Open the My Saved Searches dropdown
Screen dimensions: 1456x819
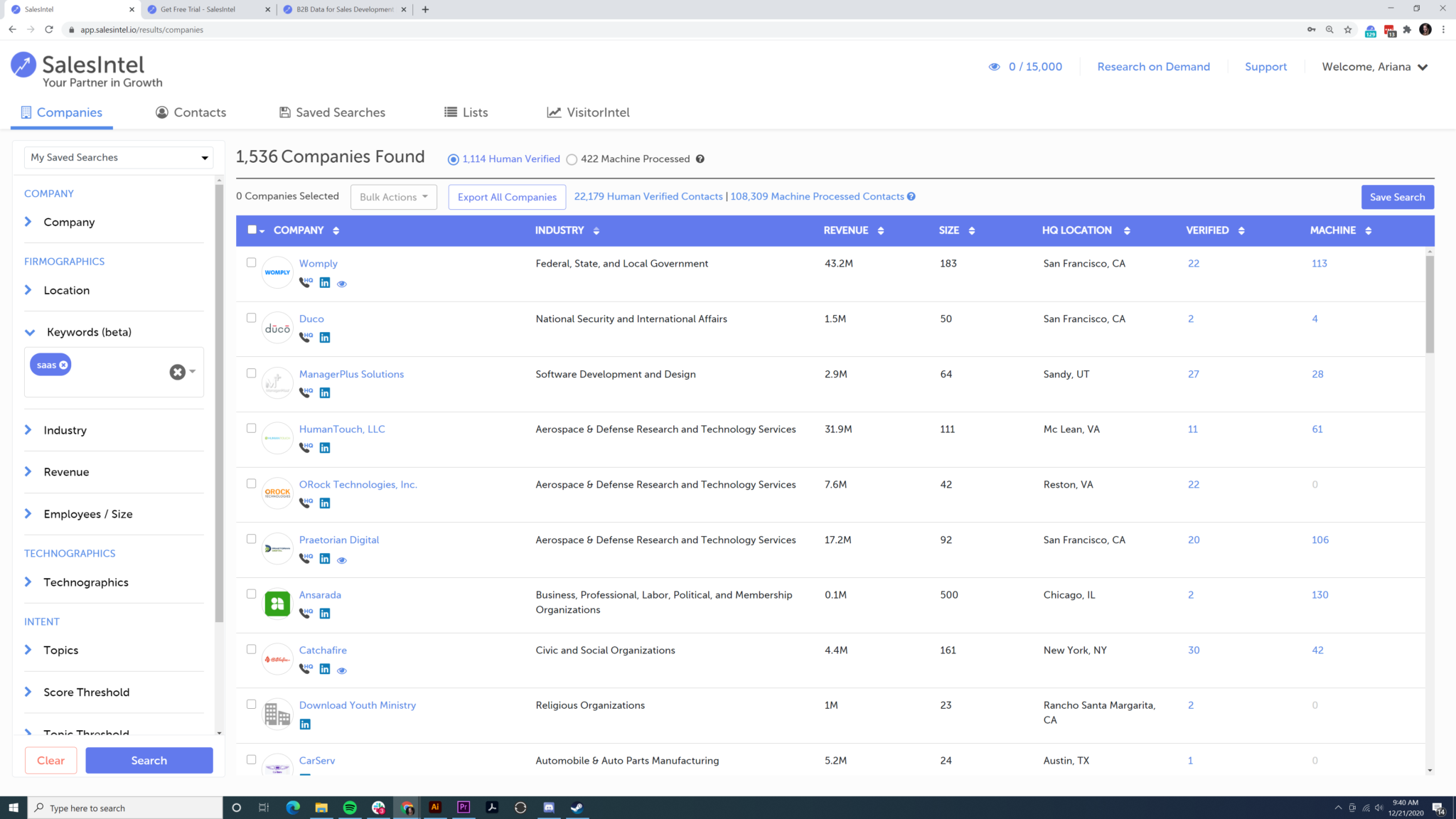tap(117, 157)
